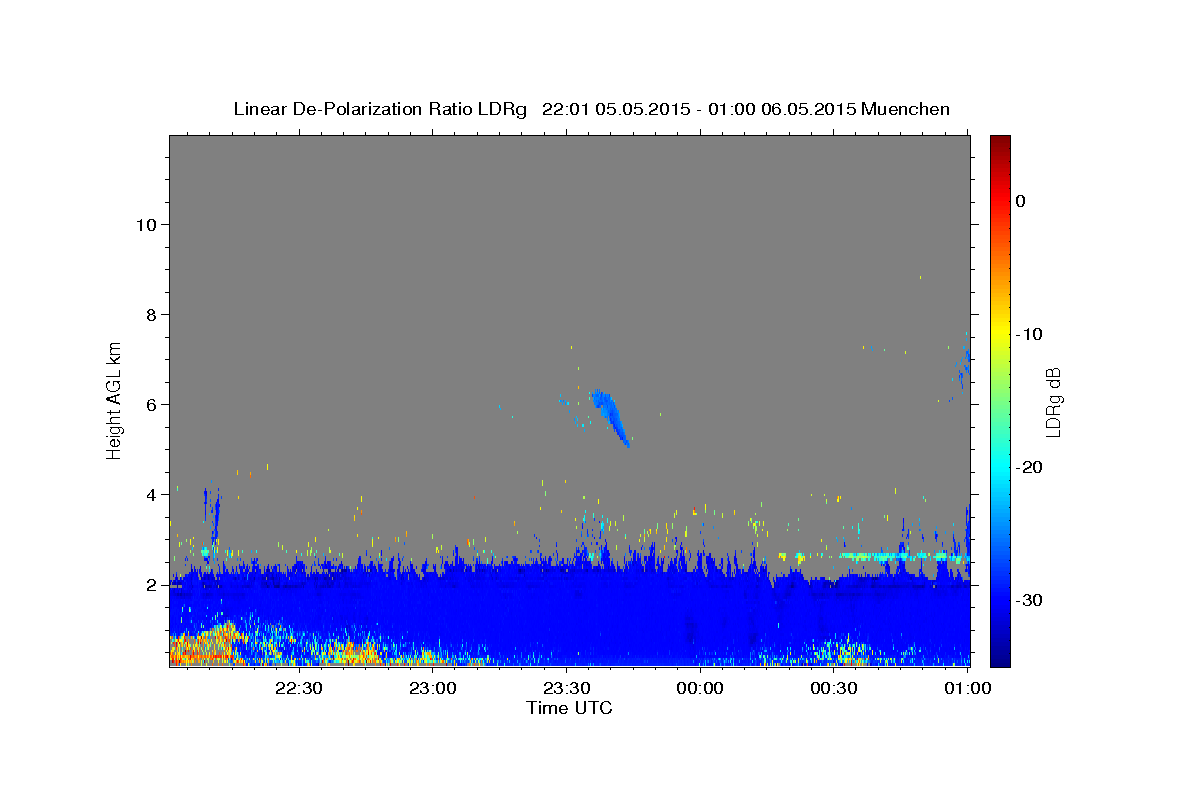1200x800 pixels.
Task: Click the 00:00 time tick label
Action: pos(700,688)
